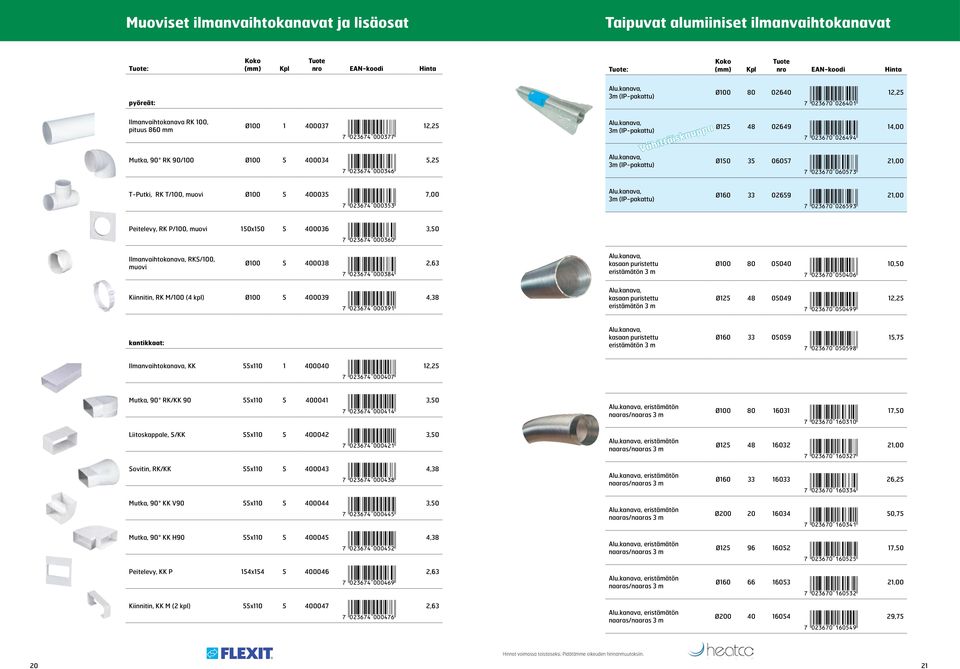Click the compressed aluminium duct image
This screenshot has height=669, width=960.
pyautogui.click(x=557, y=277)
